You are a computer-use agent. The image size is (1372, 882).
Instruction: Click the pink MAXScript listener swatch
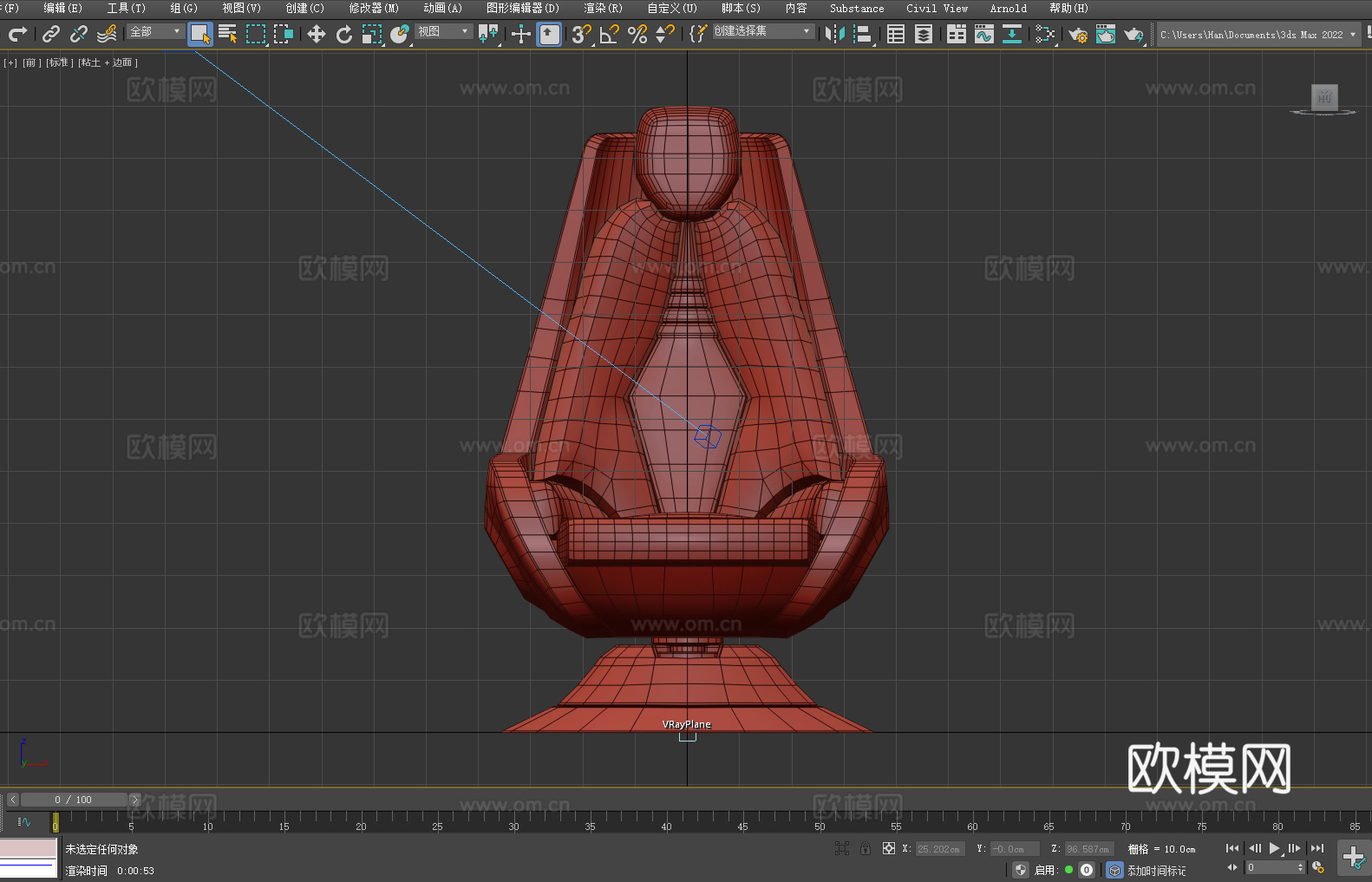tap(29, 848)
